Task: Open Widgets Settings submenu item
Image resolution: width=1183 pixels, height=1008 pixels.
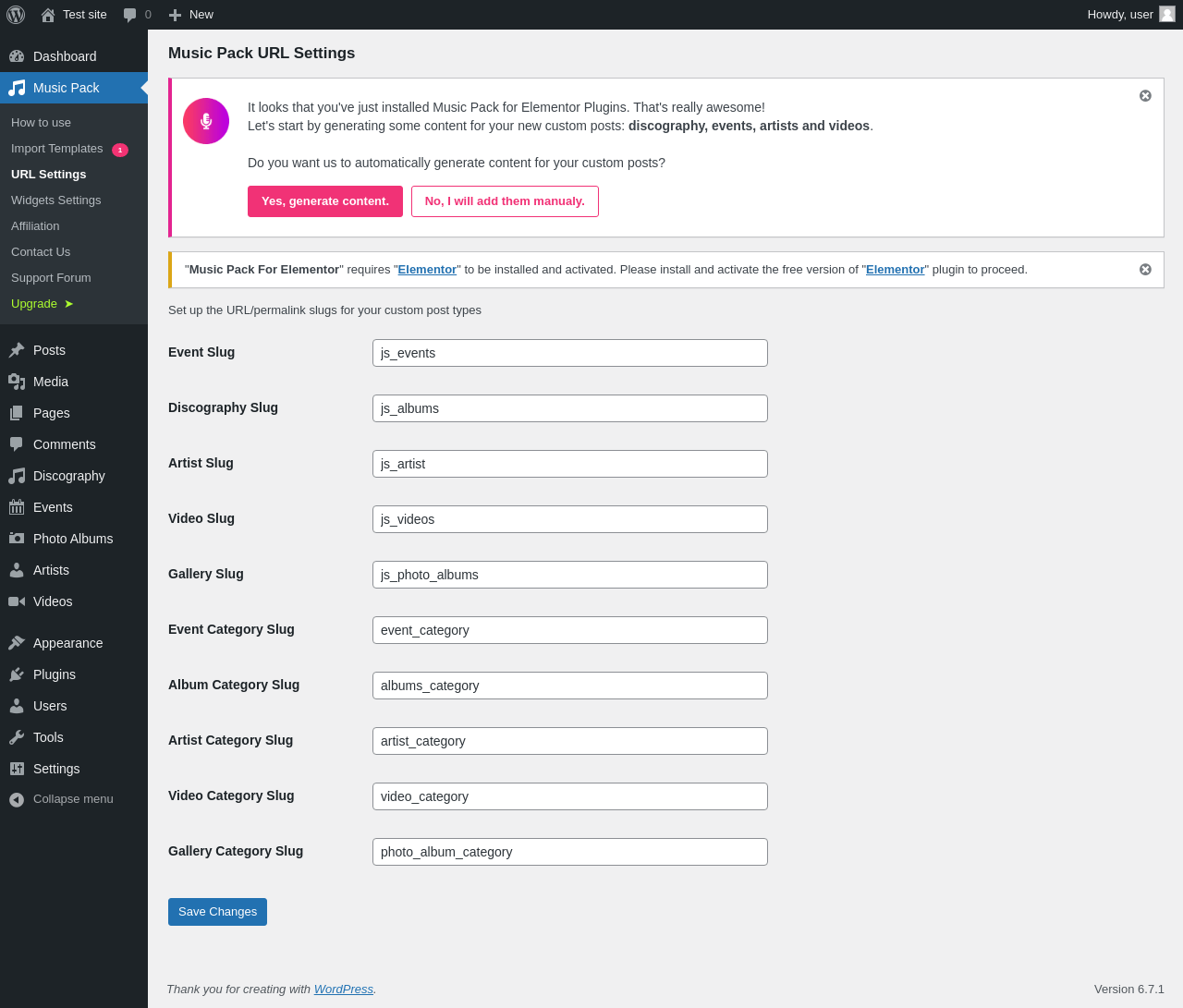Action: (x=56, y=200)
